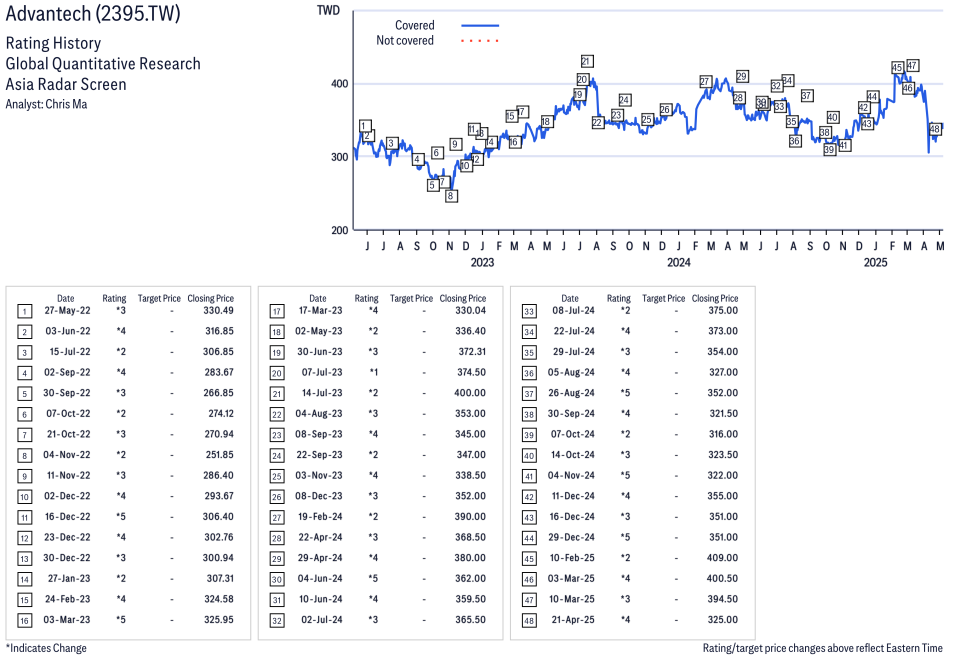The image size is (954, 655).
Task: Click the 2023 year label under the chart
Action: (482, 262)
